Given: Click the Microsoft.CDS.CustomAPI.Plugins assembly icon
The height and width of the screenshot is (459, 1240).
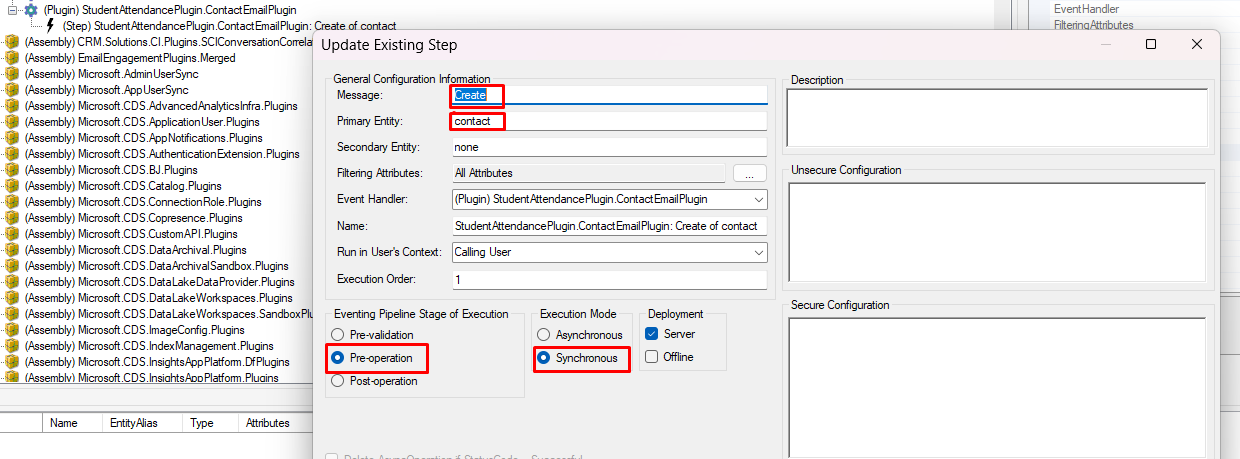Looking at the screenshot, I should [12, 234].
